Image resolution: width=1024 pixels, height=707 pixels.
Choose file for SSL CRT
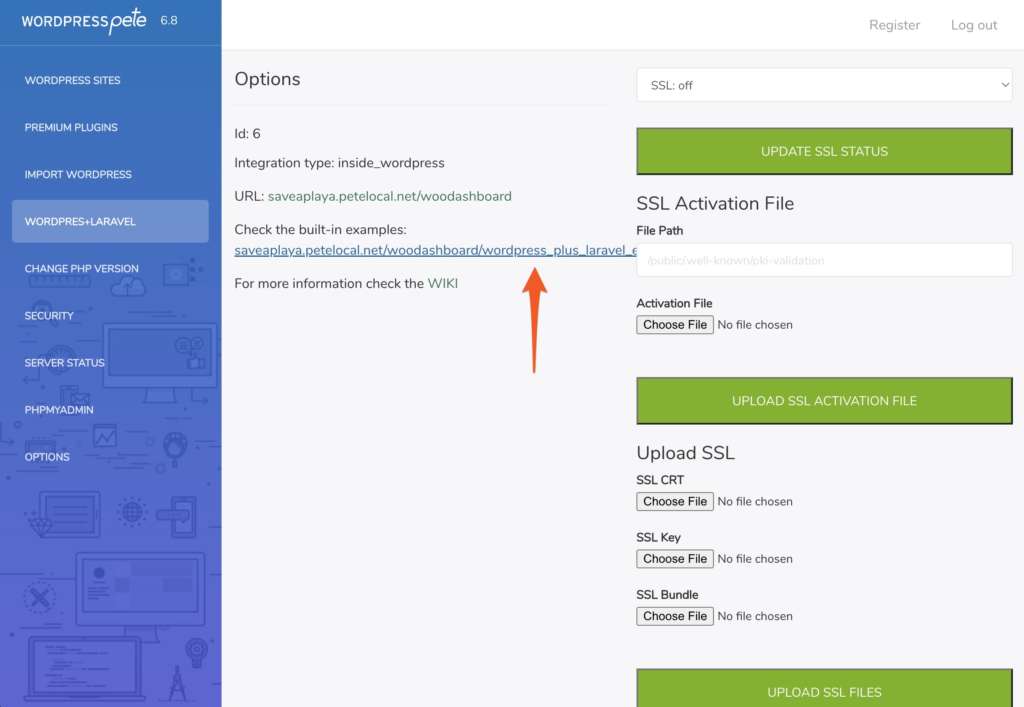click(675, 502)
